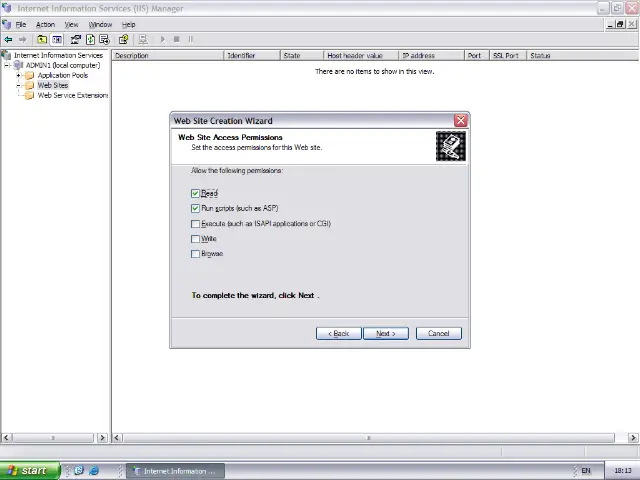Click the Web Service Extensions folder icon
Screen dimensions: 640x480
coord(29,96)
